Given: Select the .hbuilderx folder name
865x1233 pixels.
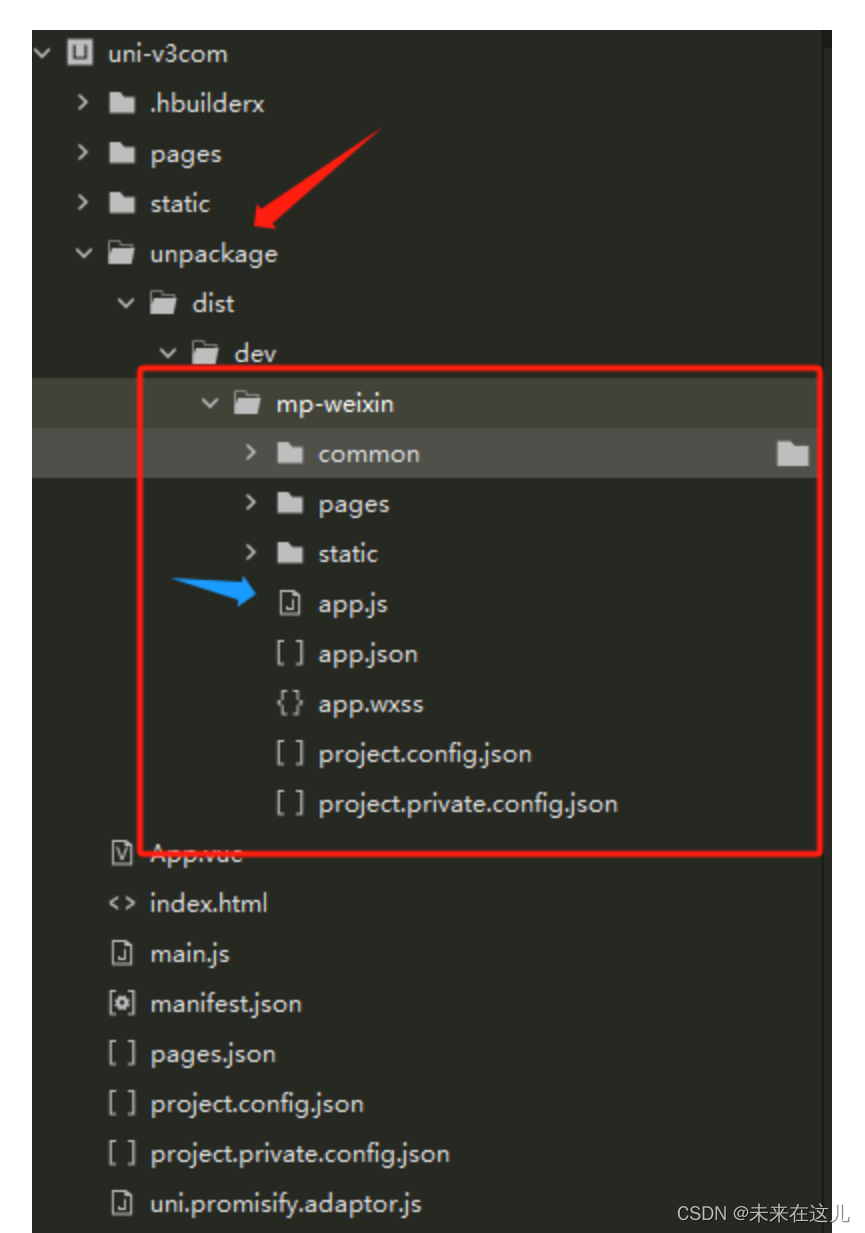Looking at the screenshot, I should tap(207, 104).
